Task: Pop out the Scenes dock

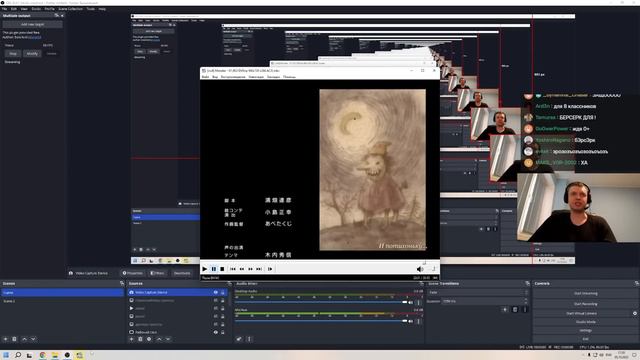Action: click(122, 283)
